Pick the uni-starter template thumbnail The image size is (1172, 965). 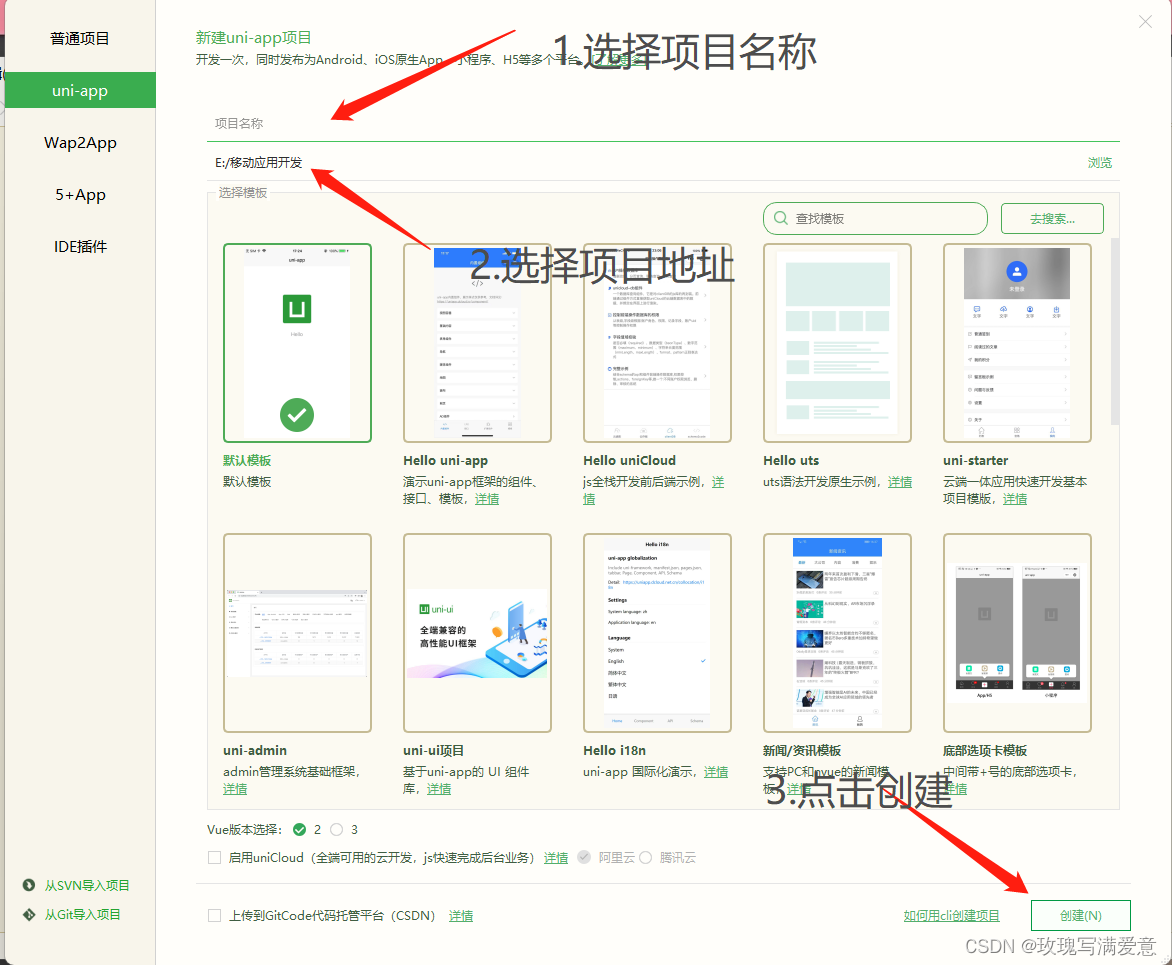1017,342
